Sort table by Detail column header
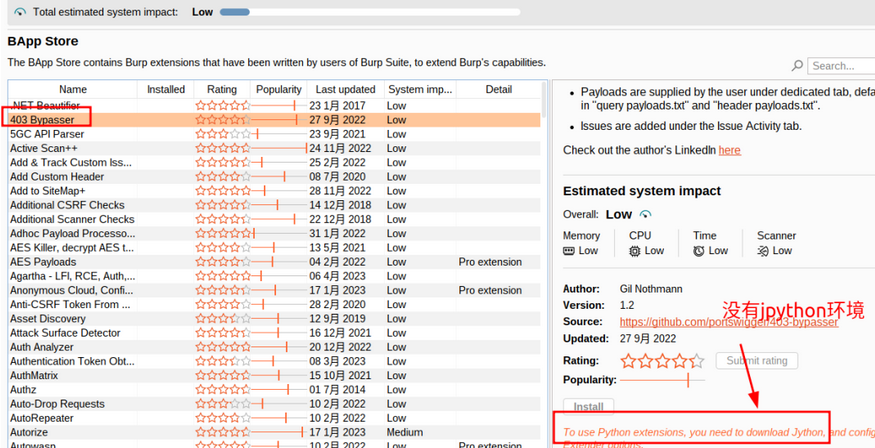The image size is (875, 448). pos(498,89)
